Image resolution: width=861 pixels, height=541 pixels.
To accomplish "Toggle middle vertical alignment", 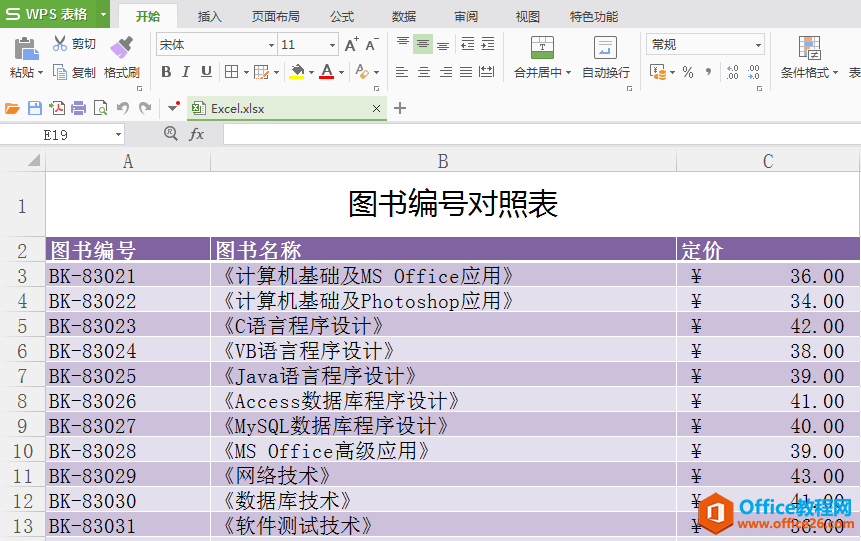I will (x=423, y=44).
